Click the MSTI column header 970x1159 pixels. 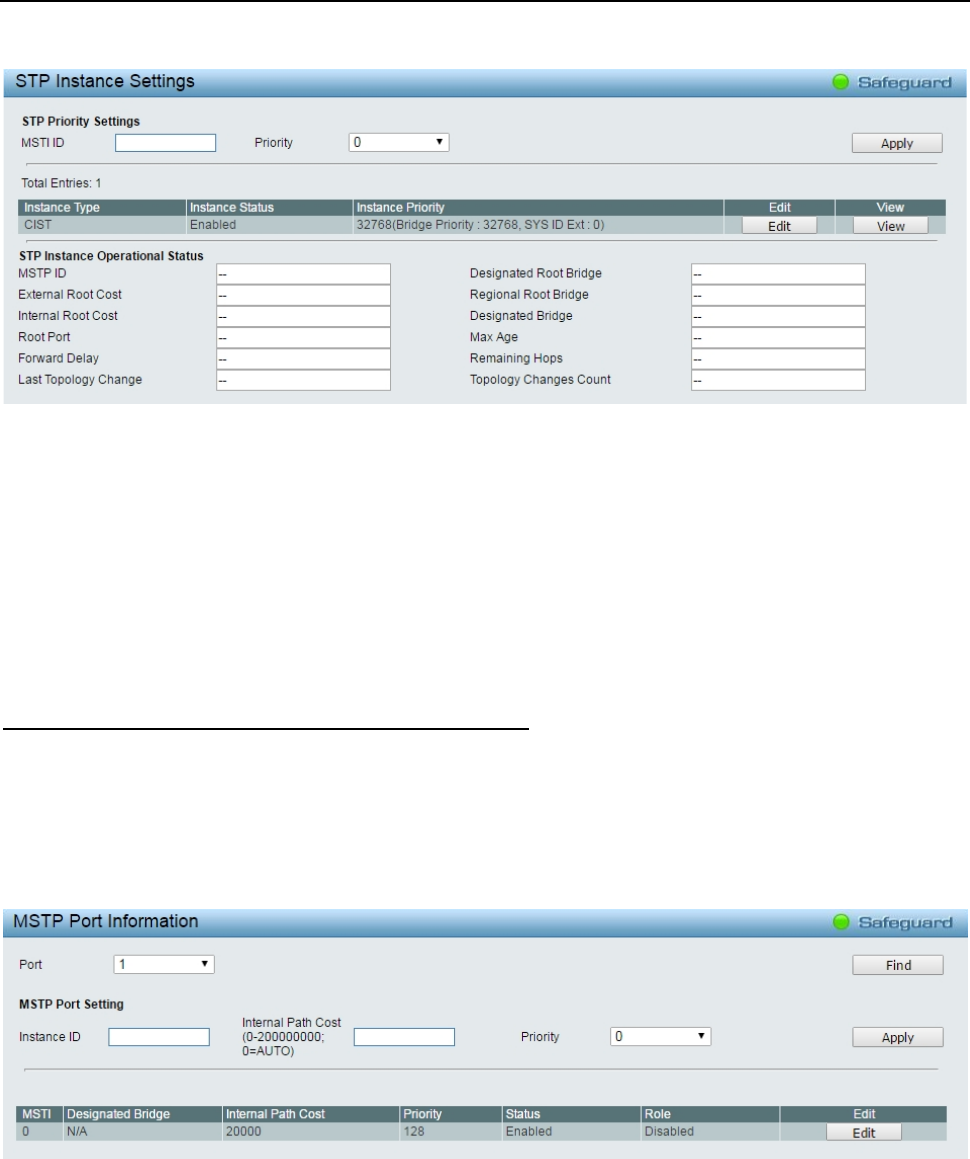tap(40, 1114)
